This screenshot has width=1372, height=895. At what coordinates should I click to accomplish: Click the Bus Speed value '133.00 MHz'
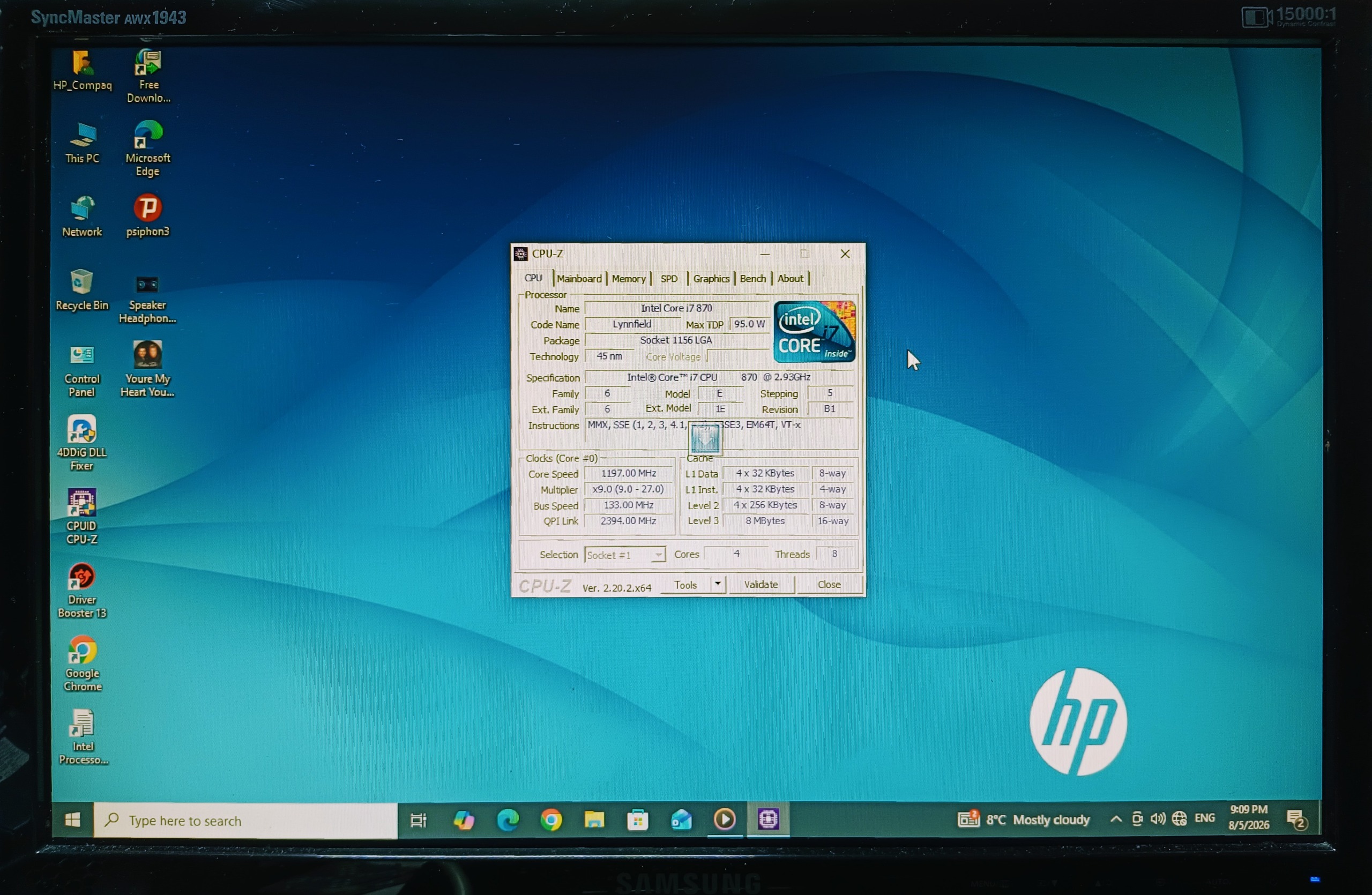coord(628,505)
